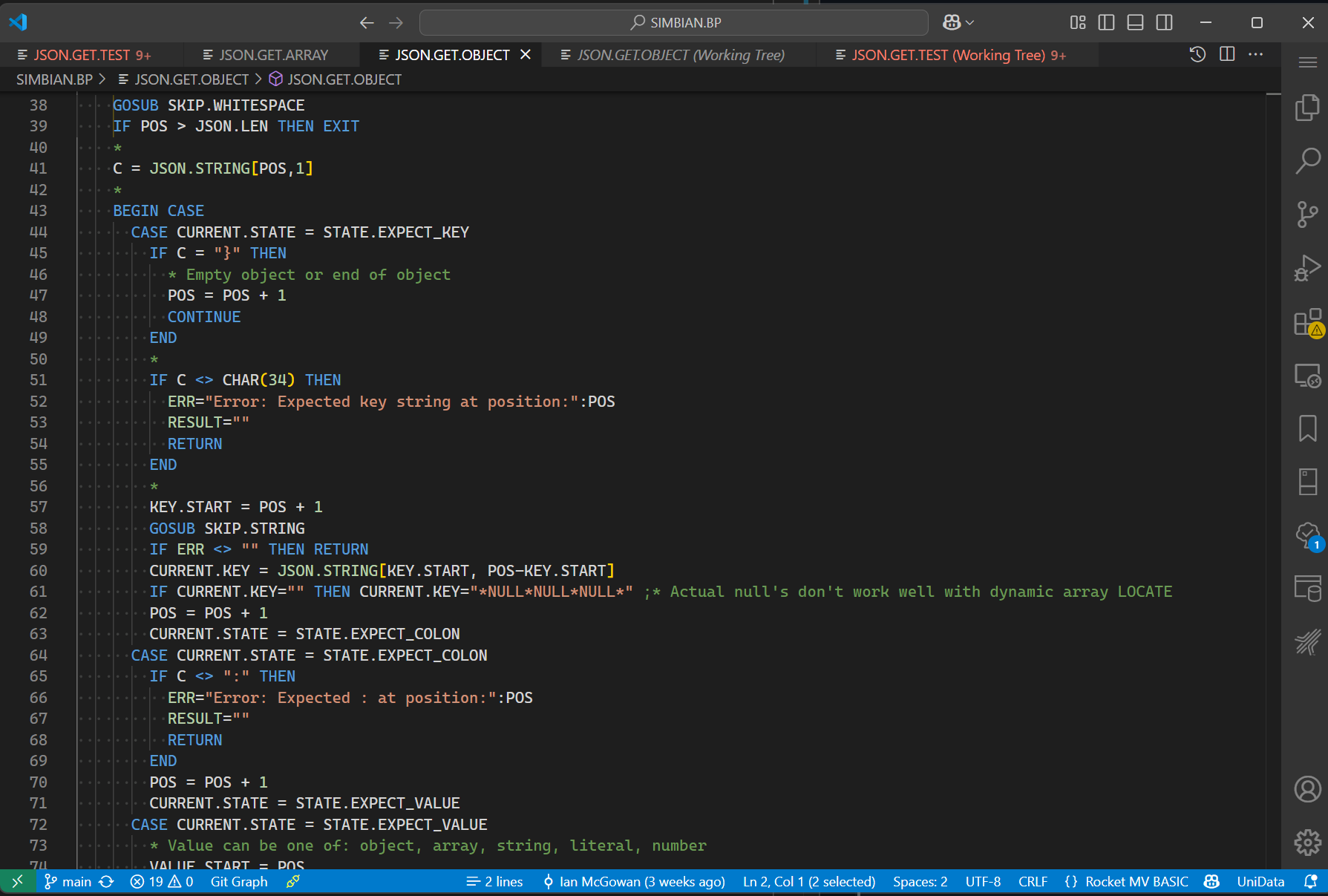Open Run and Debug view
1328x896 pixels.
pos(1307,268)
